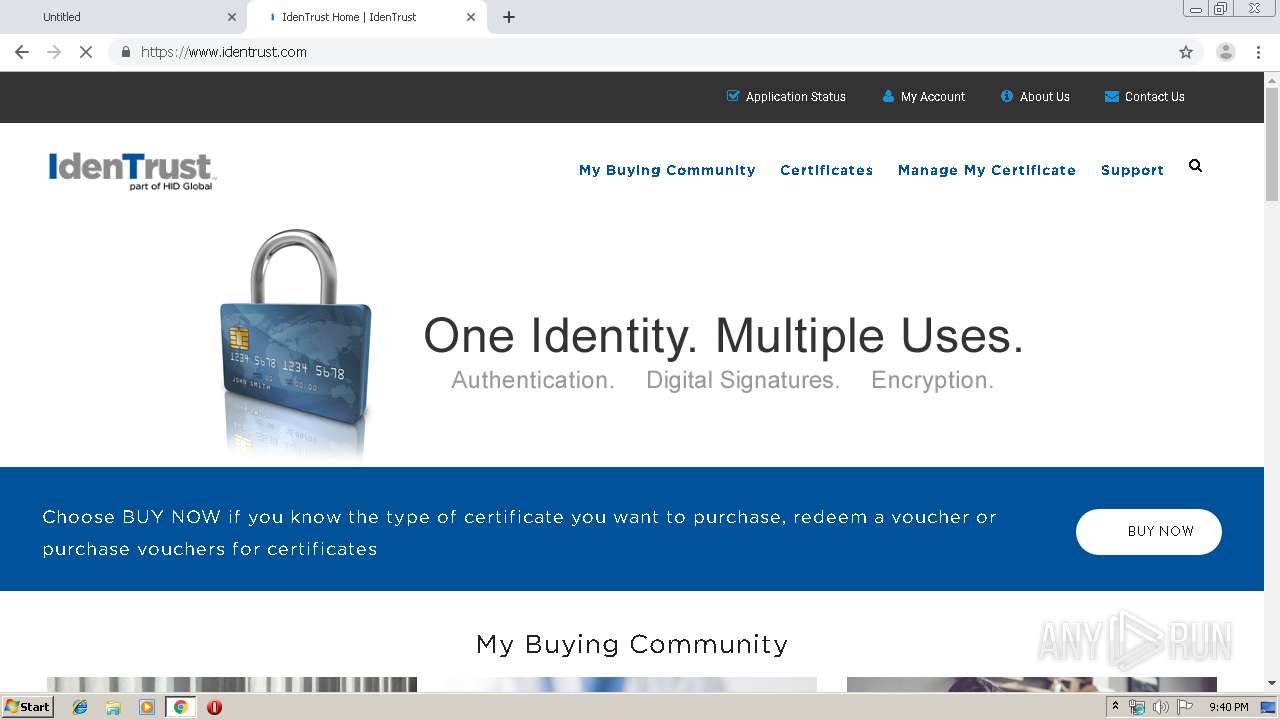1280x720 pixels.
Task: Click the 'One Identity. Multiple Uses.' headline
Action: 723,336
